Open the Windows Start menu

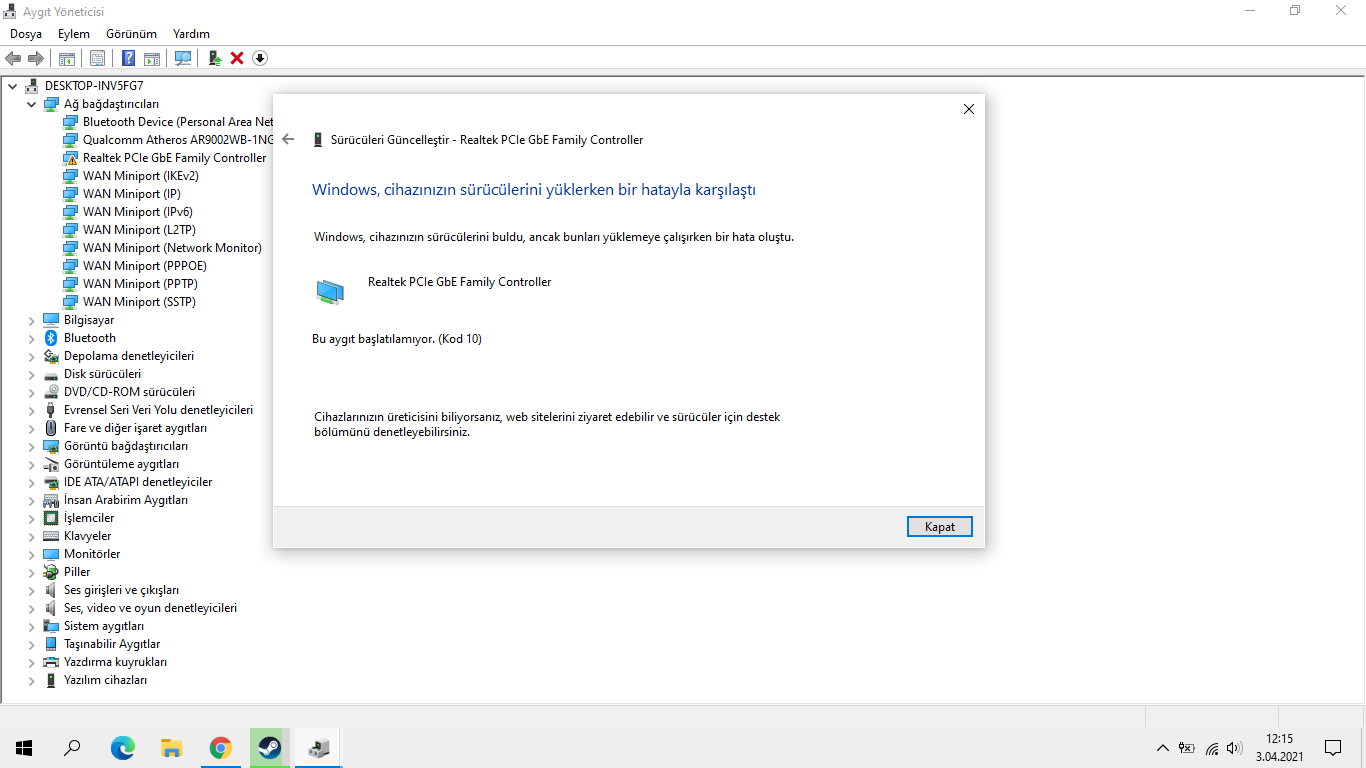(24, 747)
